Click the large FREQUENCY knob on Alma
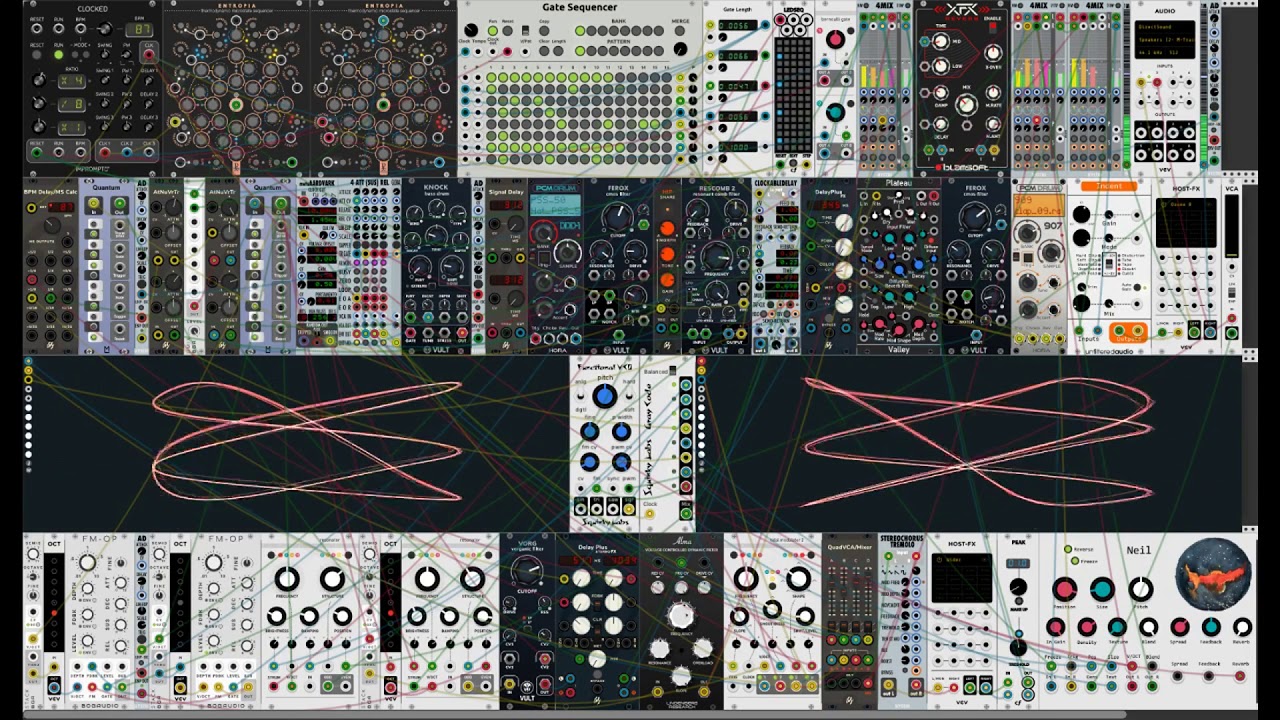The width and height of the screenshot is (1280, 720). pyautogui.click(x=680, y=616)
